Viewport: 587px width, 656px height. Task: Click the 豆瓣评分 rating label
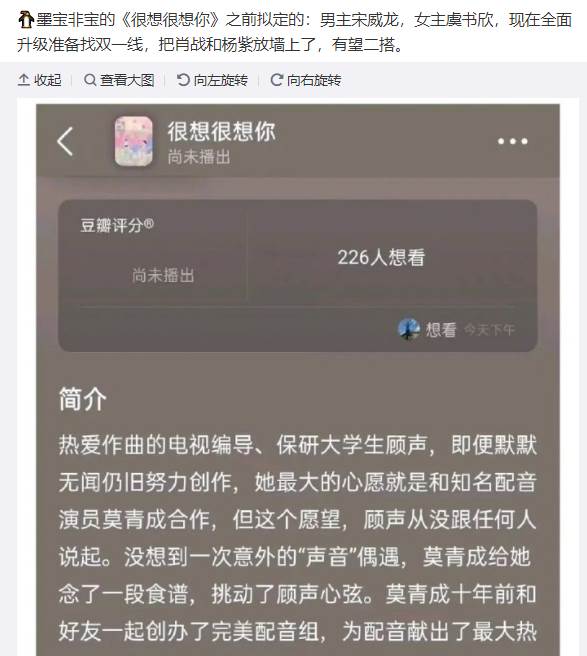117,225
